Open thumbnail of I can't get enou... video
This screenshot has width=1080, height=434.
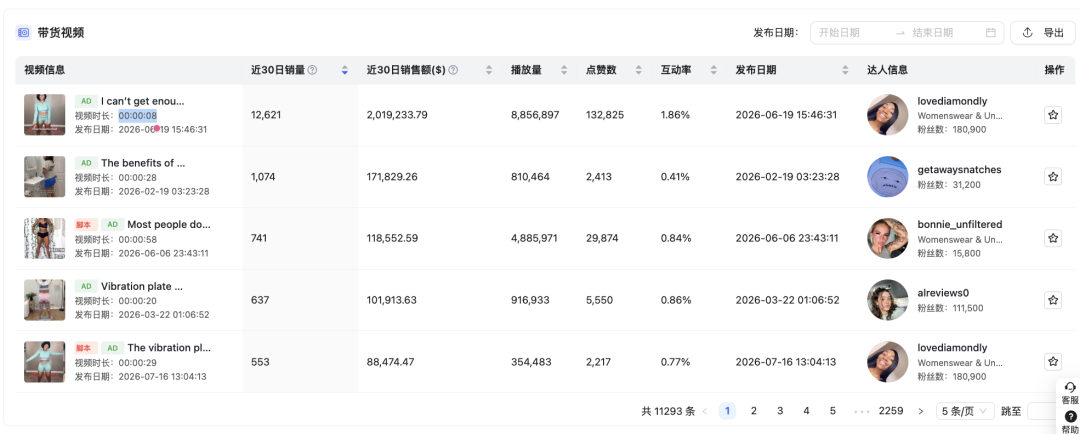[x=45, y=115]
